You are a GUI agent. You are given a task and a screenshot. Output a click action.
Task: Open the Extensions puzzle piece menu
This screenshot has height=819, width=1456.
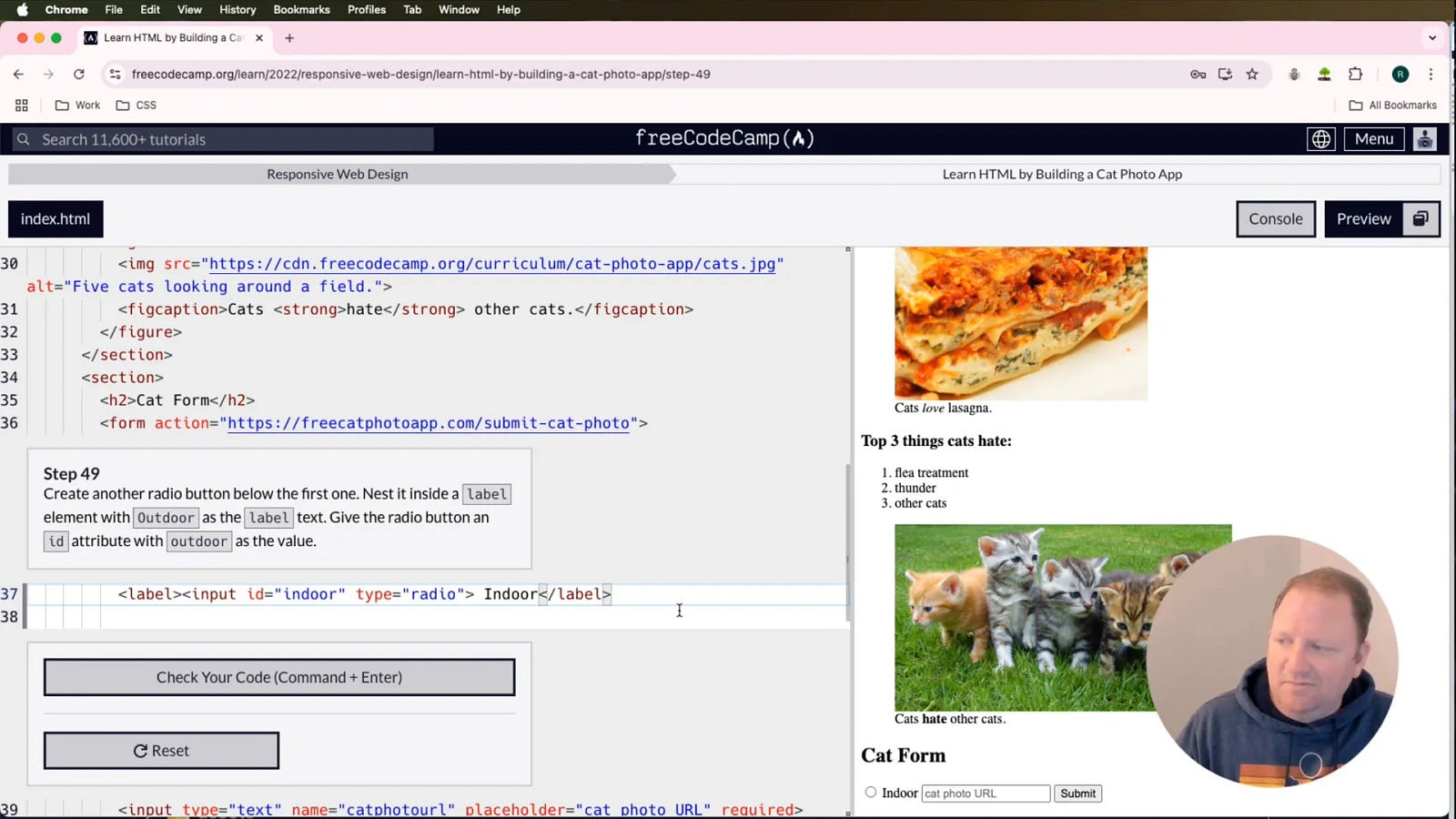(x=1355, y=75)
